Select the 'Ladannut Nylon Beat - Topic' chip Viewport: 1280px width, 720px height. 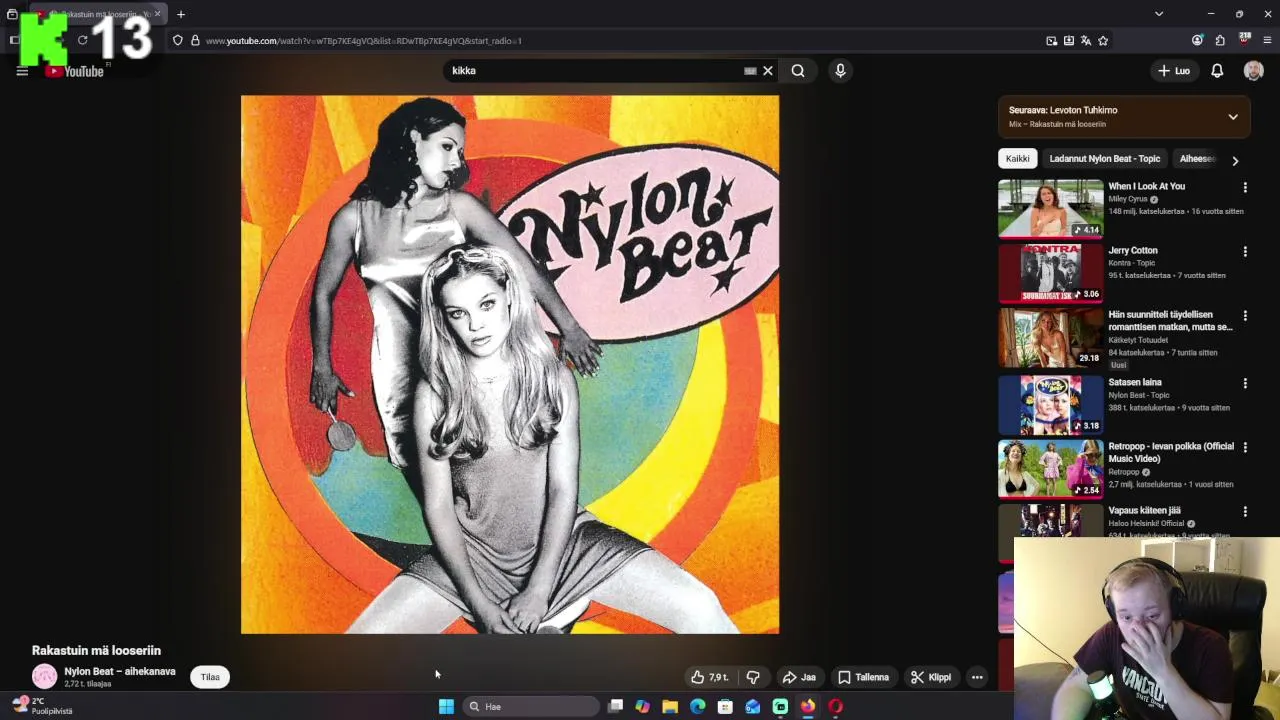click(x=1104, y=159)
